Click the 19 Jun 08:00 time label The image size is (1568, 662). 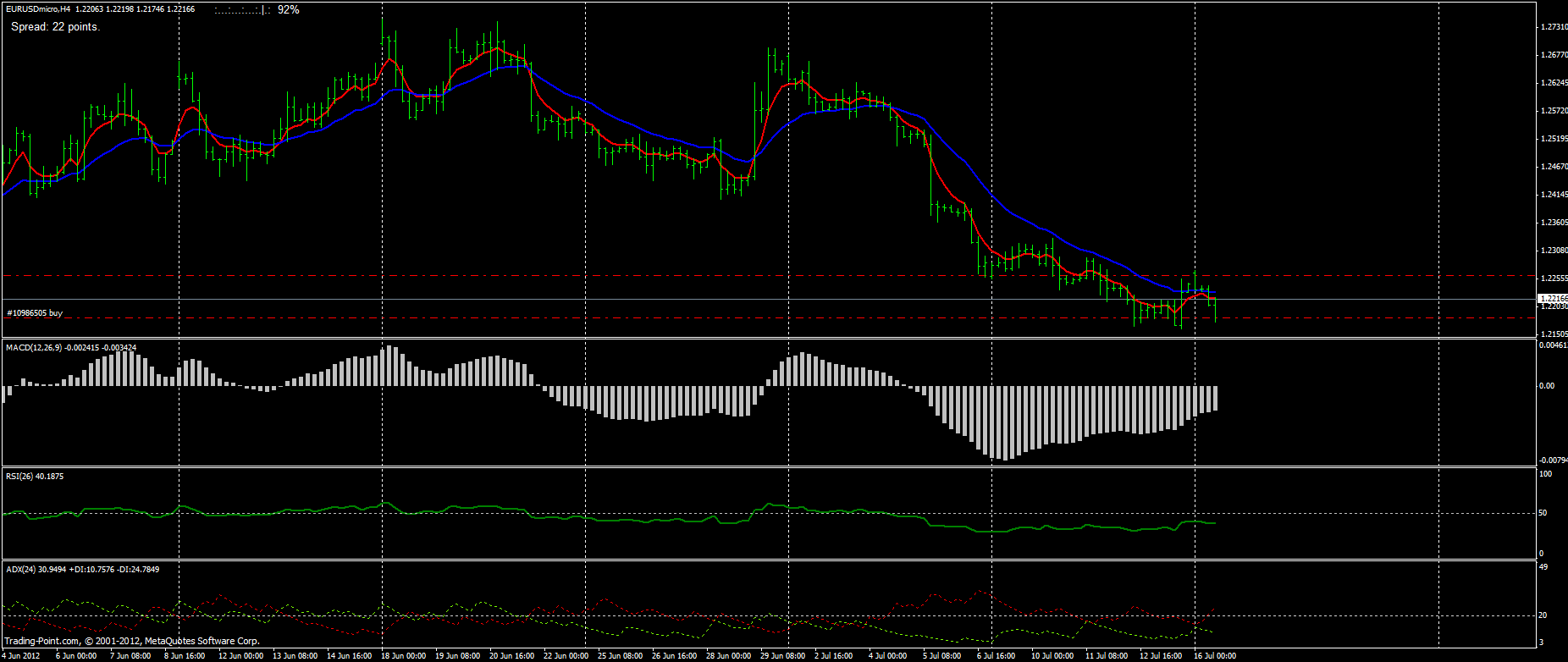(457, 656)
